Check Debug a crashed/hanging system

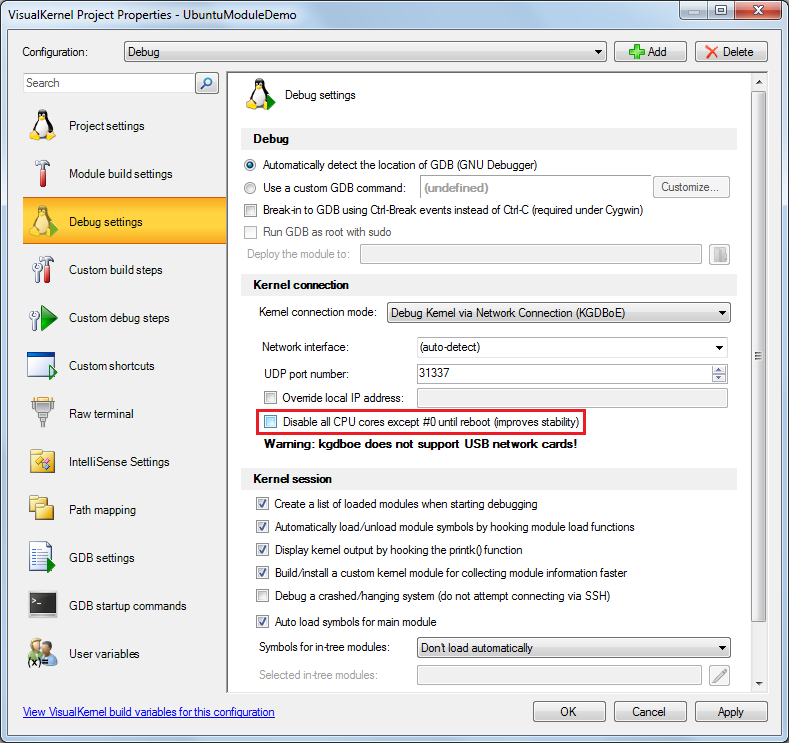[262, 596]
